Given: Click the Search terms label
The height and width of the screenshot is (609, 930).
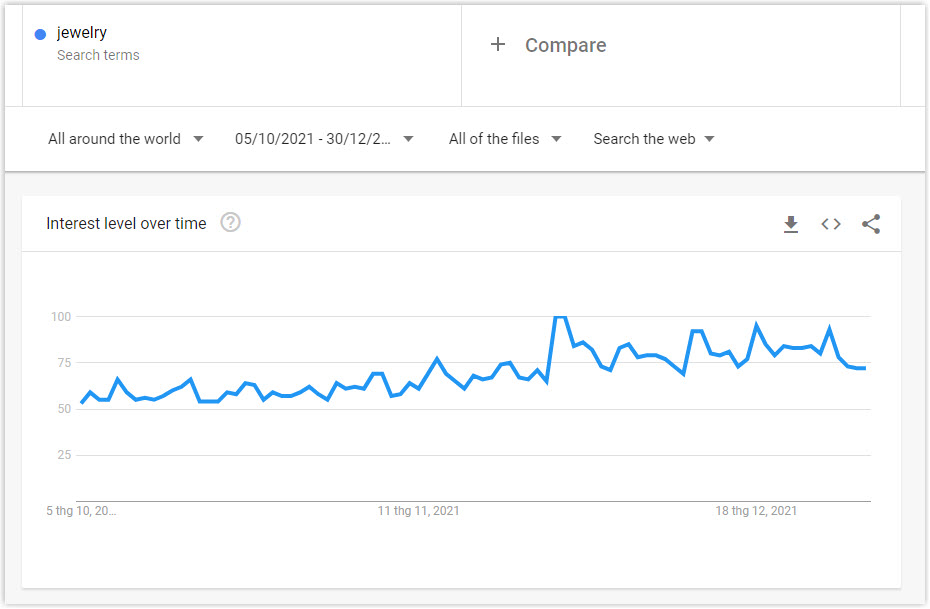Looking at the screenshot, I should [98, 55].
